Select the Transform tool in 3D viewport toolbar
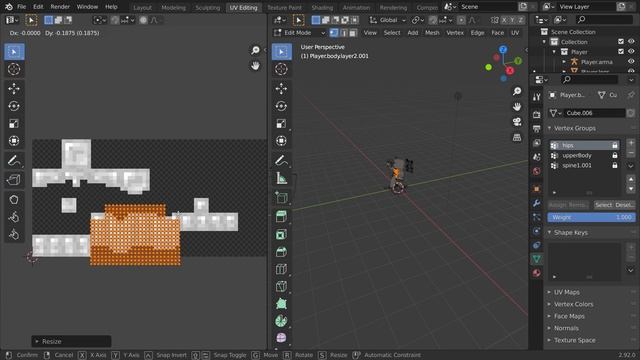The image size is (640, 360). 281,141
